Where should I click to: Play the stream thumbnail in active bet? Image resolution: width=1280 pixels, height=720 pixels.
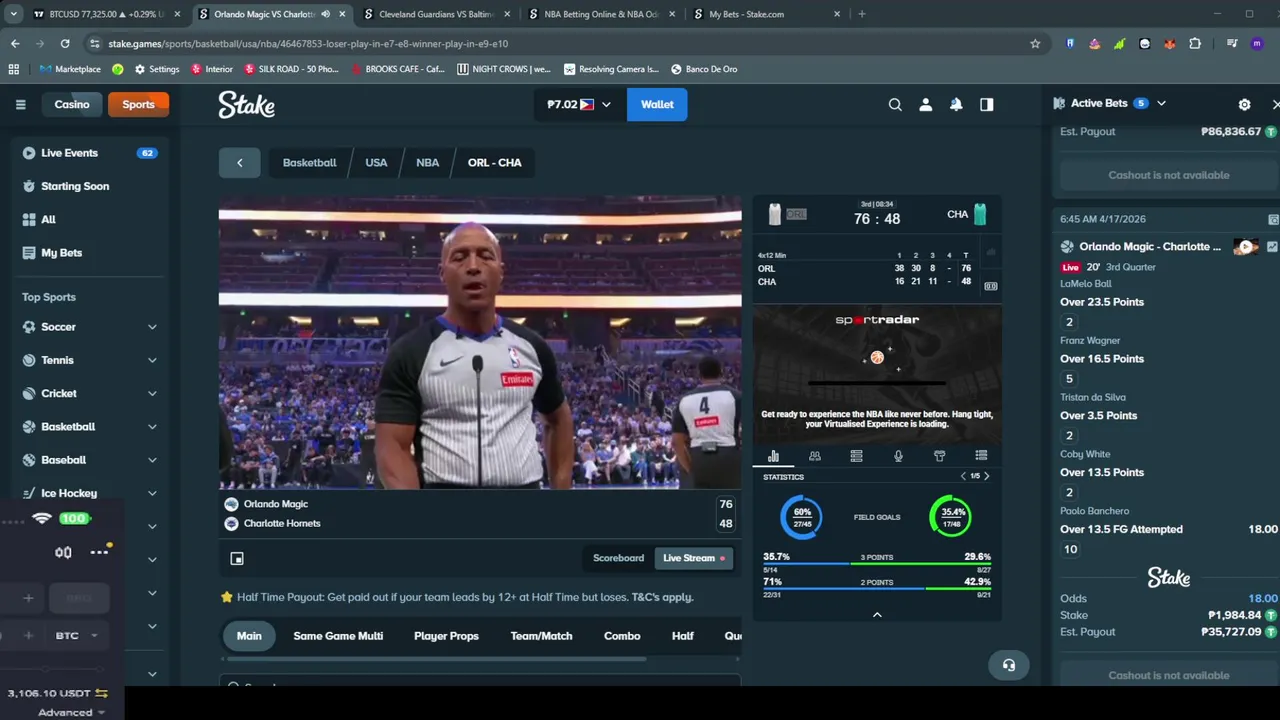coord(1246,246)
